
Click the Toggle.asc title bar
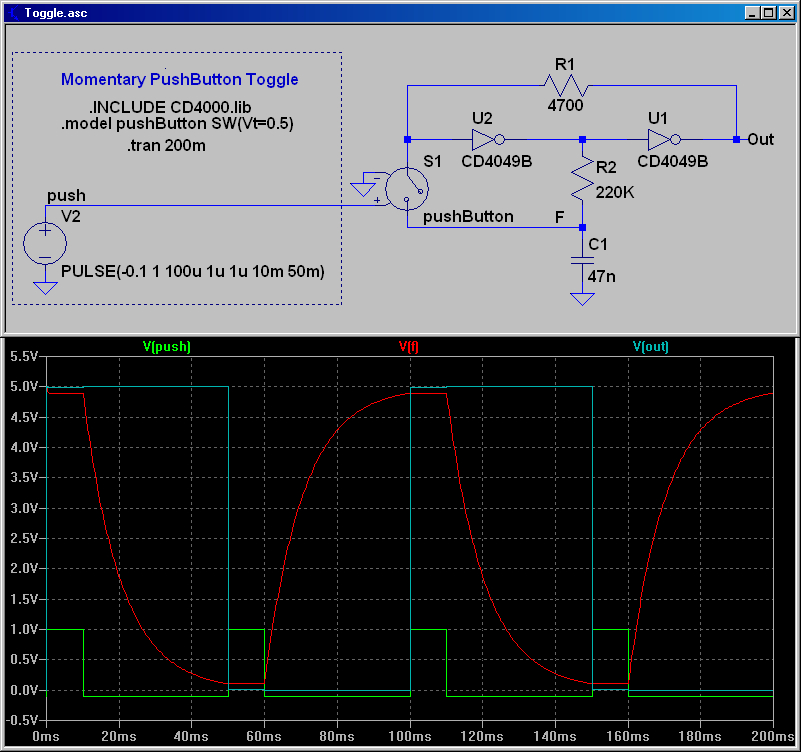pyautogui.click(x=400, y=13)
